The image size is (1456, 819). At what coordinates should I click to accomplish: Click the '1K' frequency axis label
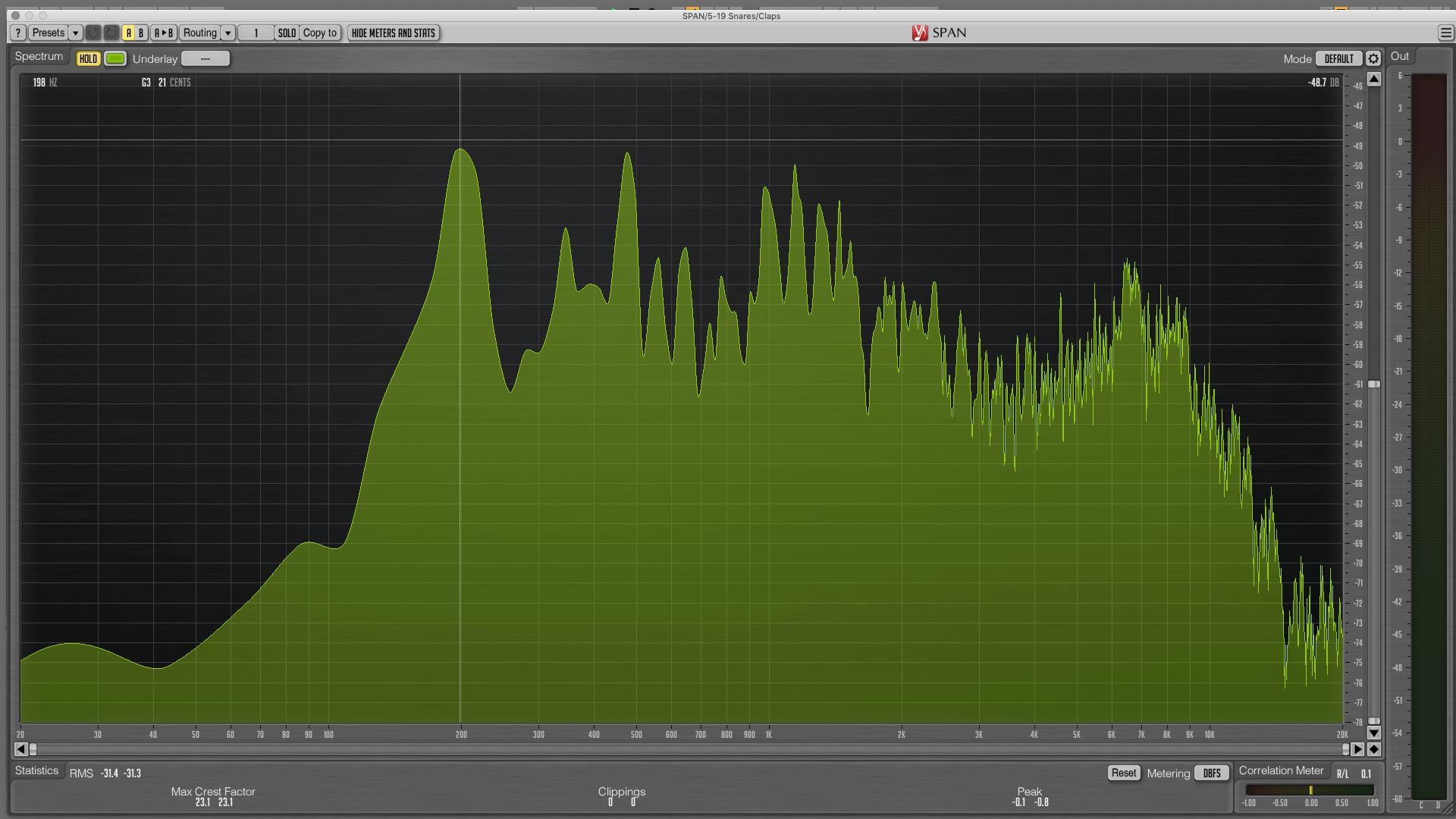click(x=769, y=735)
